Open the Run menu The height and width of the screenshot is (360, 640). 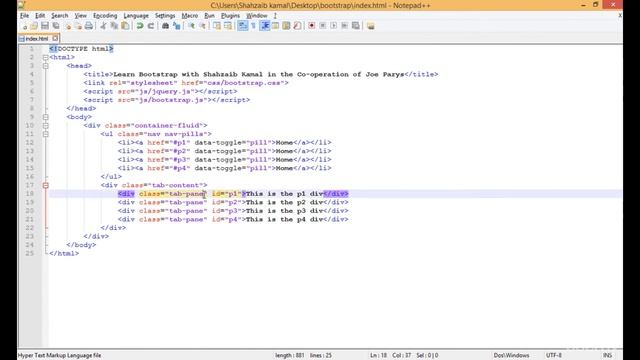209,16
